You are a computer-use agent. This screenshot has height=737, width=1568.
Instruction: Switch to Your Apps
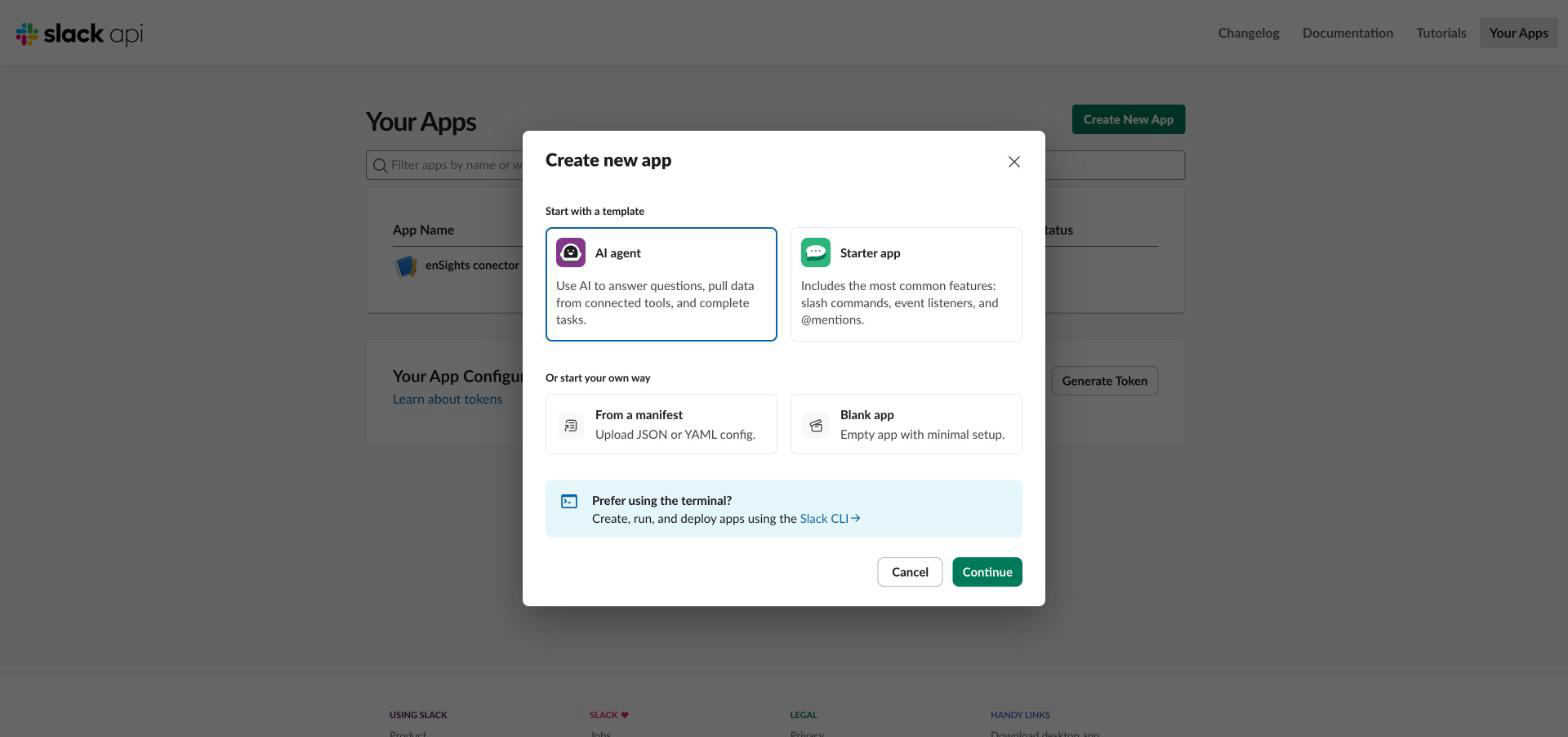(x=1518, y=33)
